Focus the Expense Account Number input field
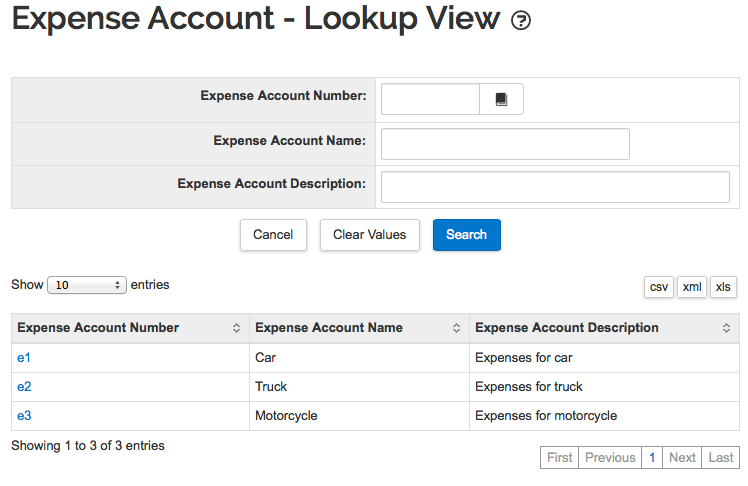748x486 pixels. (x=430, y=99)
